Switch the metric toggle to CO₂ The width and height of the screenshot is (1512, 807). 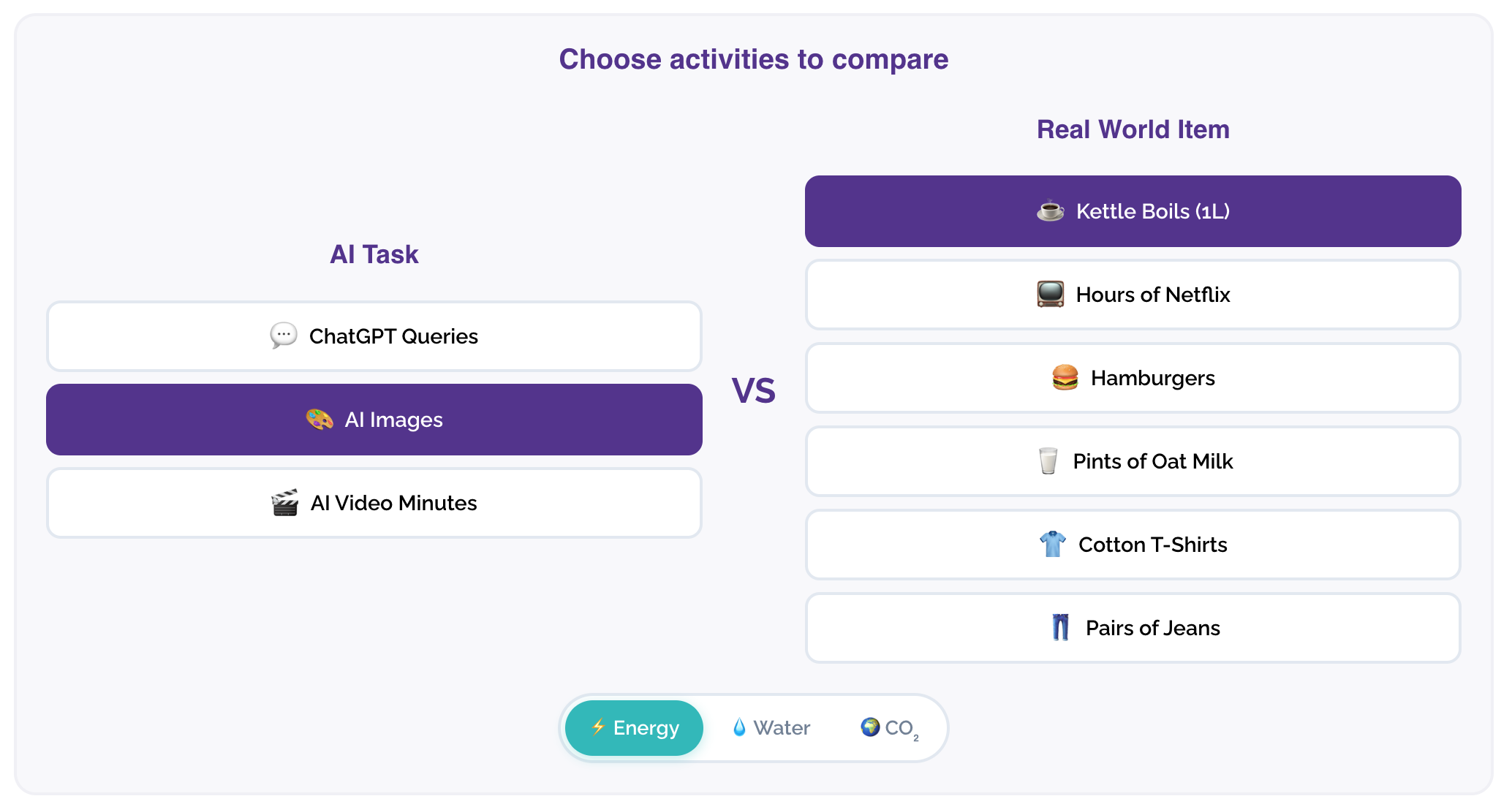890,728
